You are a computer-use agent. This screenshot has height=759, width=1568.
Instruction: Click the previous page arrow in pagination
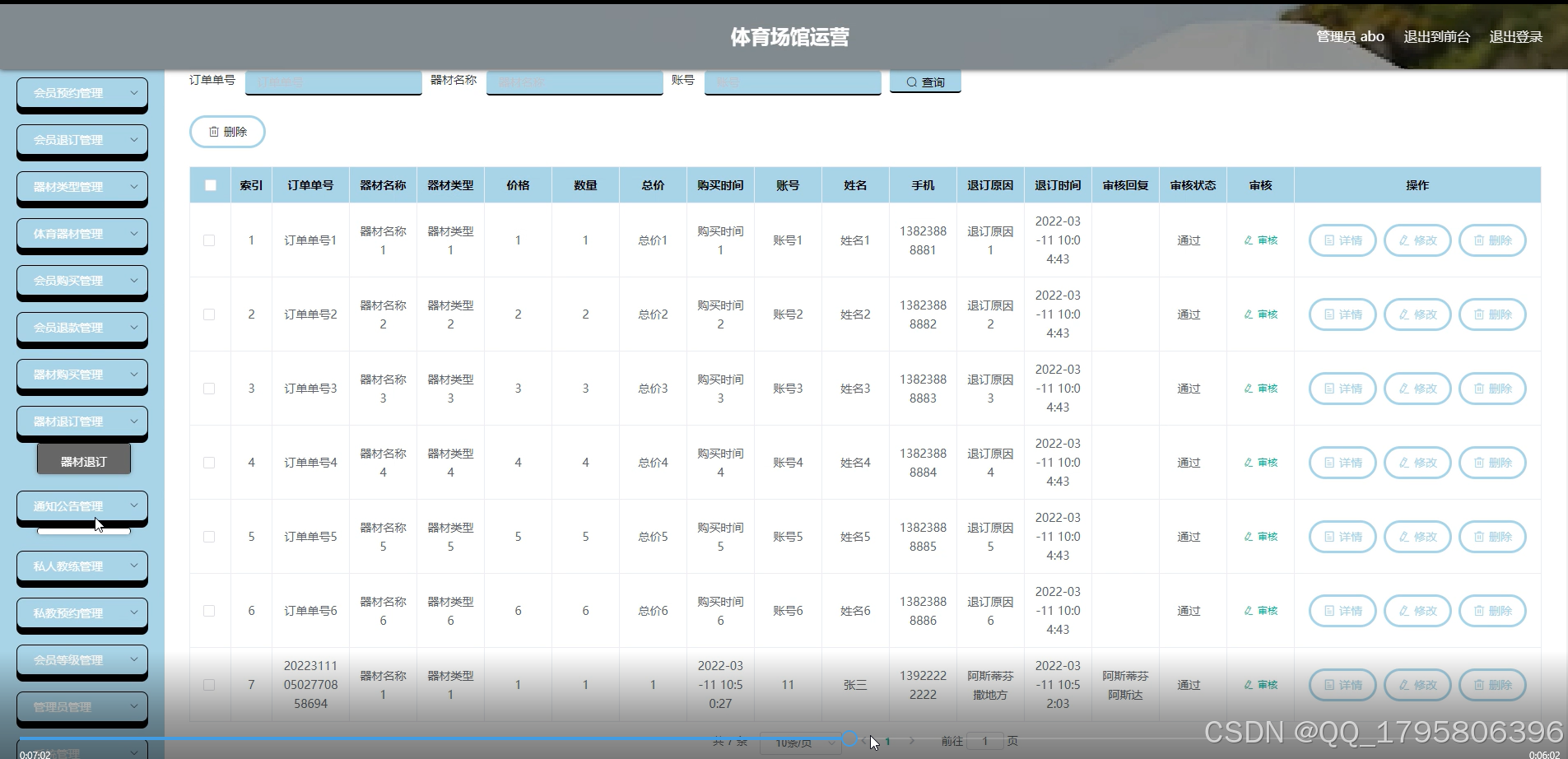click(x=863, y=741)
